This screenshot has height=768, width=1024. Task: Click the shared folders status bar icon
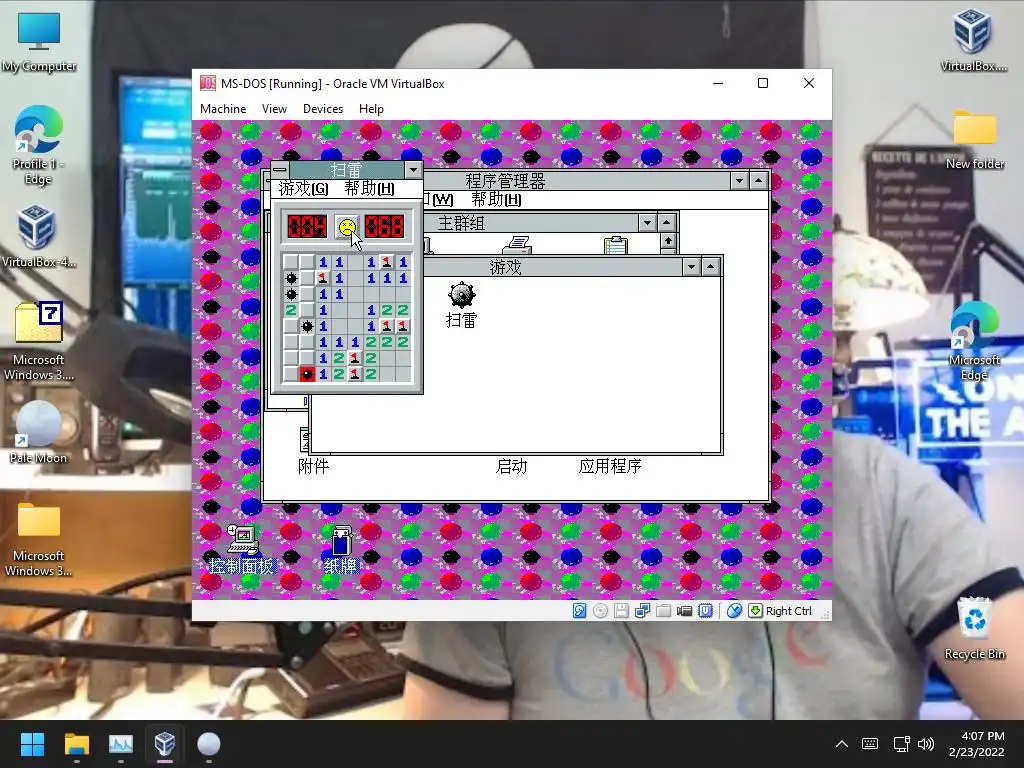(x=664, y=611)
